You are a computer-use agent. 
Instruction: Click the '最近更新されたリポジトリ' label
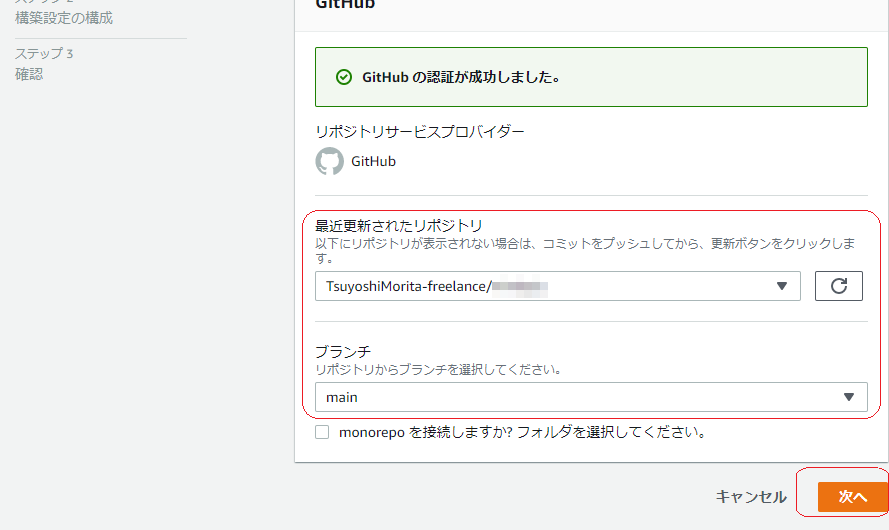tap(399, 226)
